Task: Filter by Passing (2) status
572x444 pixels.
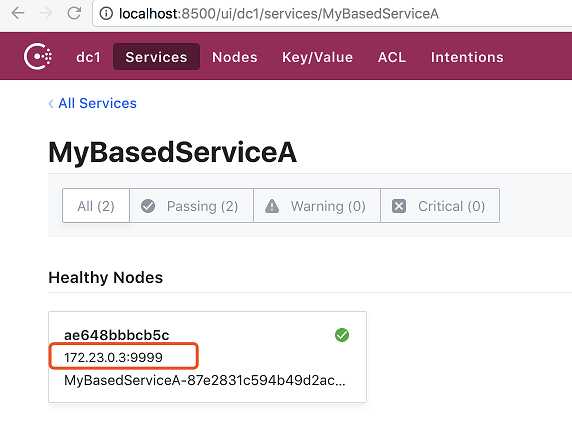Action: point(192,206)
